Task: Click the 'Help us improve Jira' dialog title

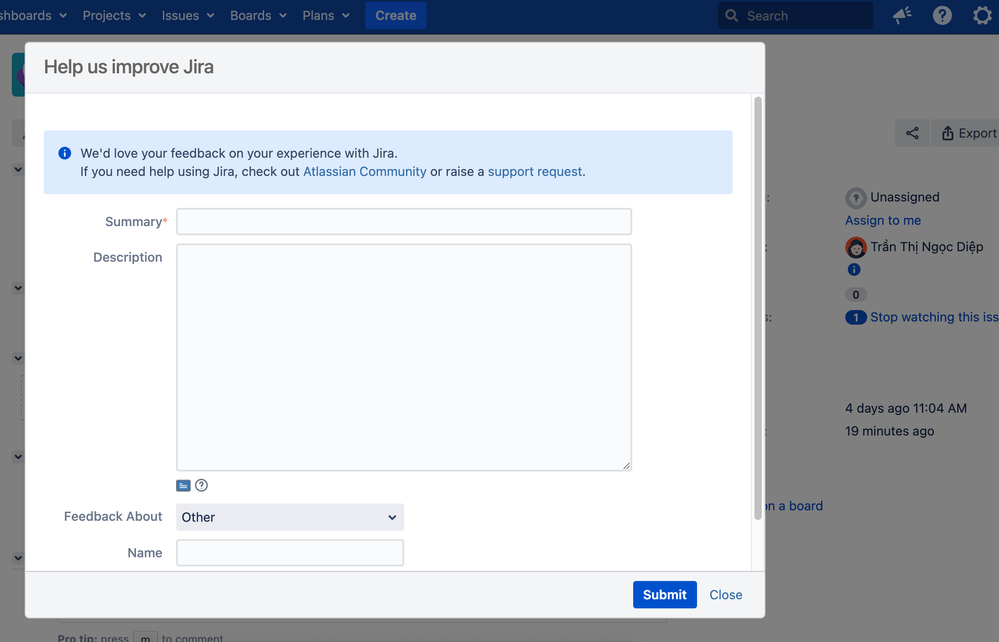Action: point(129,67)
